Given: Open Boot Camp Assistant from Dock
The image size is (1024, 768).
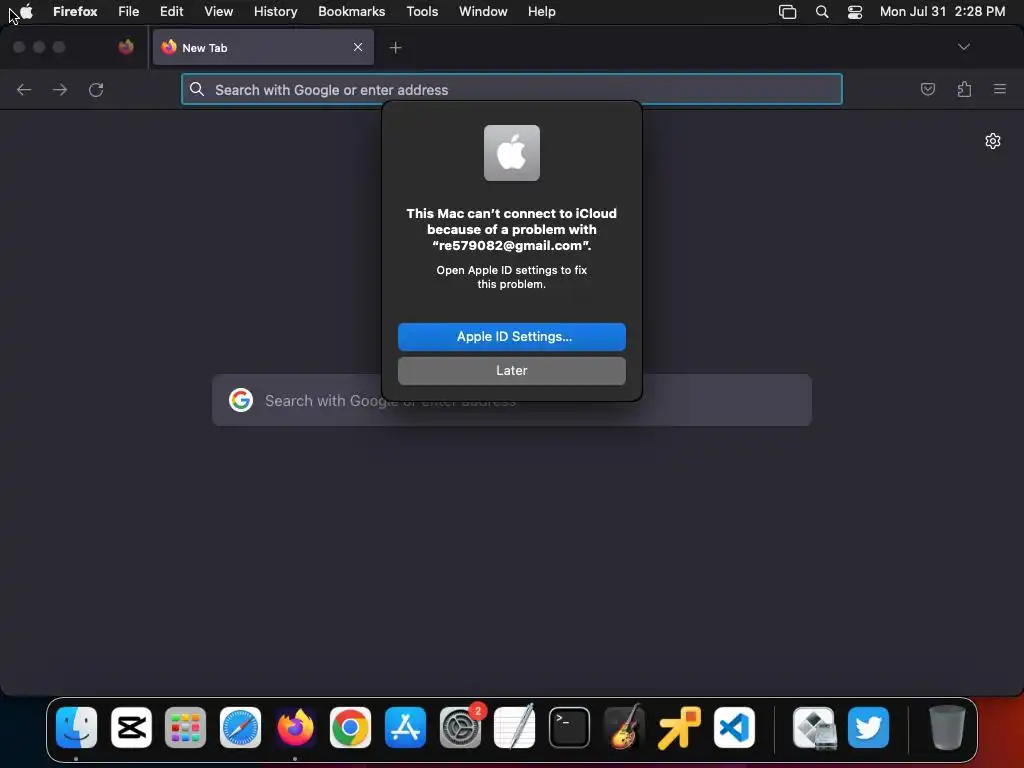Looking at the screenshot, I should (814, 727).
